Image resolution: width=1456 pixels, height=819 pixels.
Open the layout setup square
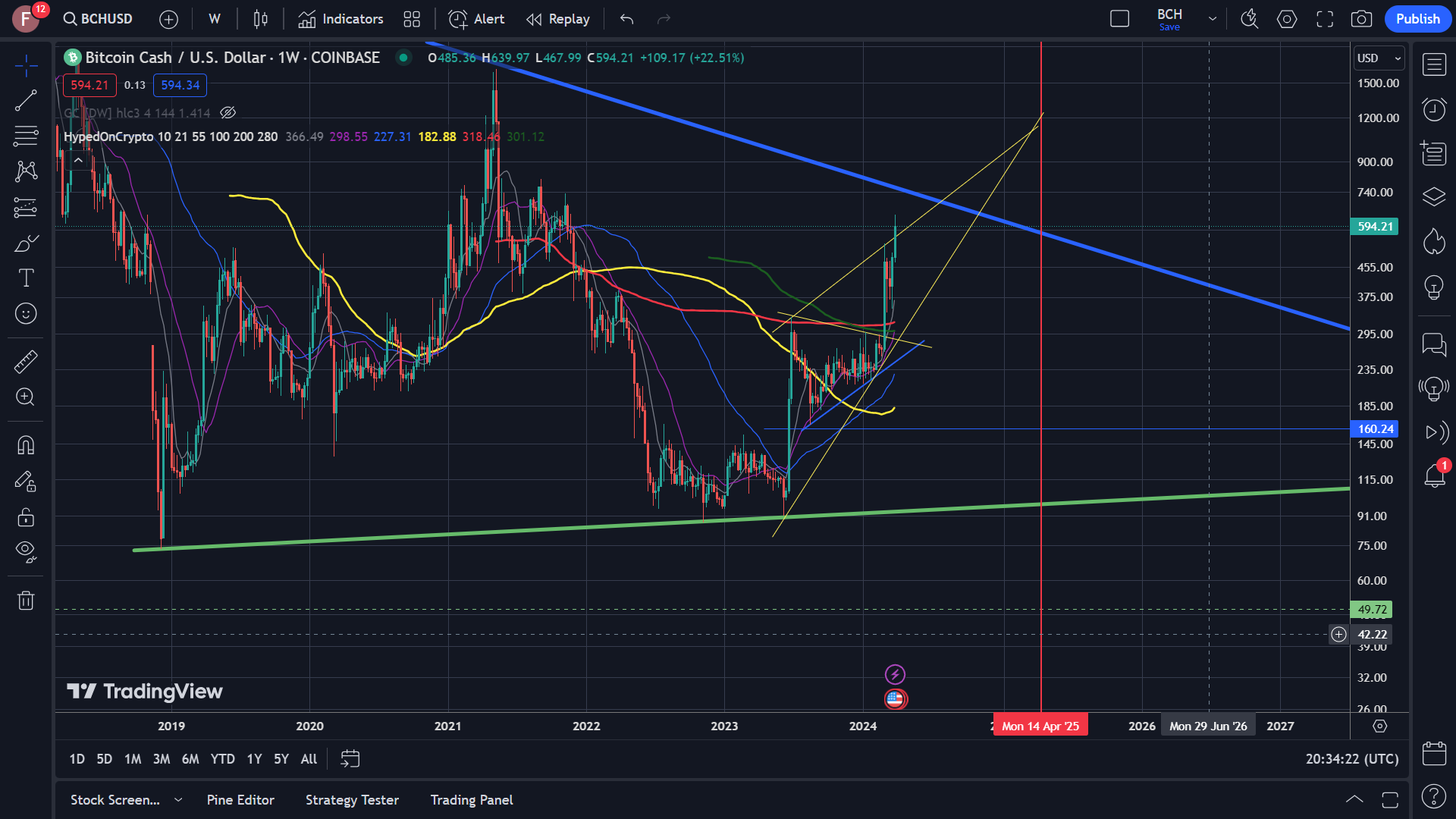click(1119, 19)
